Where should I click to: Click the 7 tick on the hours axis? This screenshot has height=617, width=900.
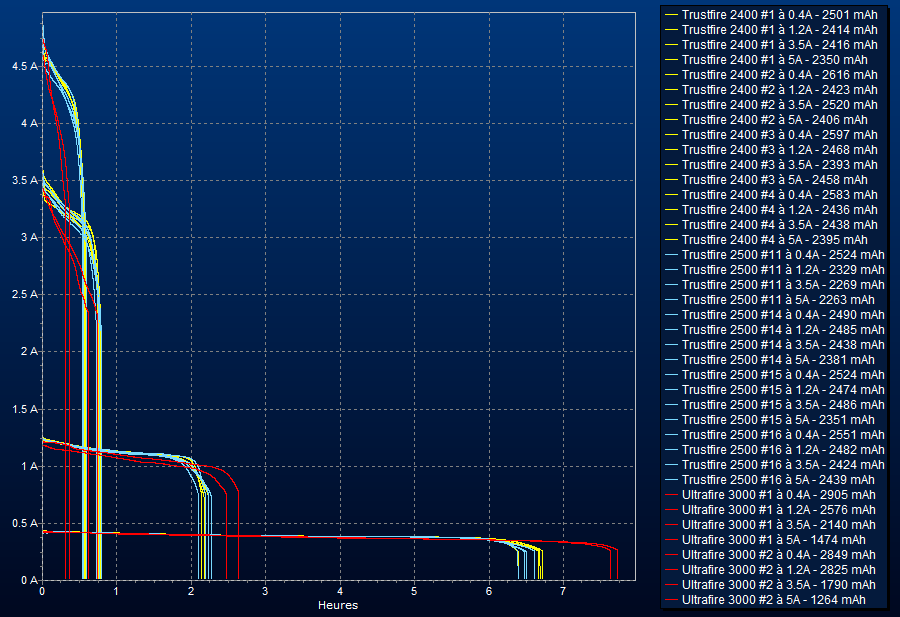563,592
